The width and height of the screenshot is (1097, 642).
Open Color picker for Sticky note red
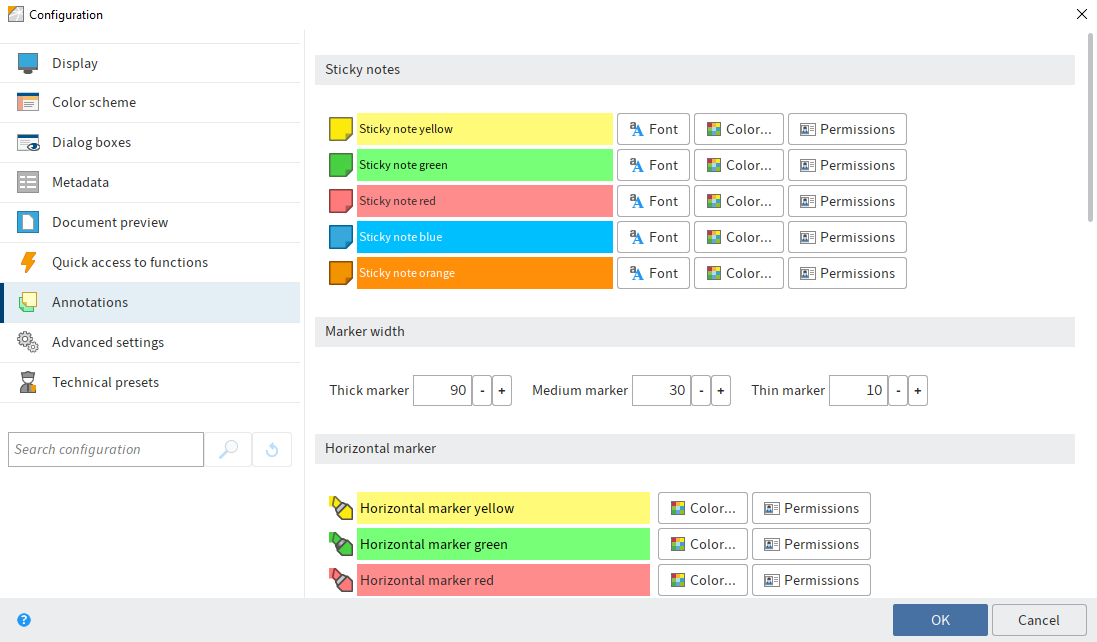[x=738, y=201]
